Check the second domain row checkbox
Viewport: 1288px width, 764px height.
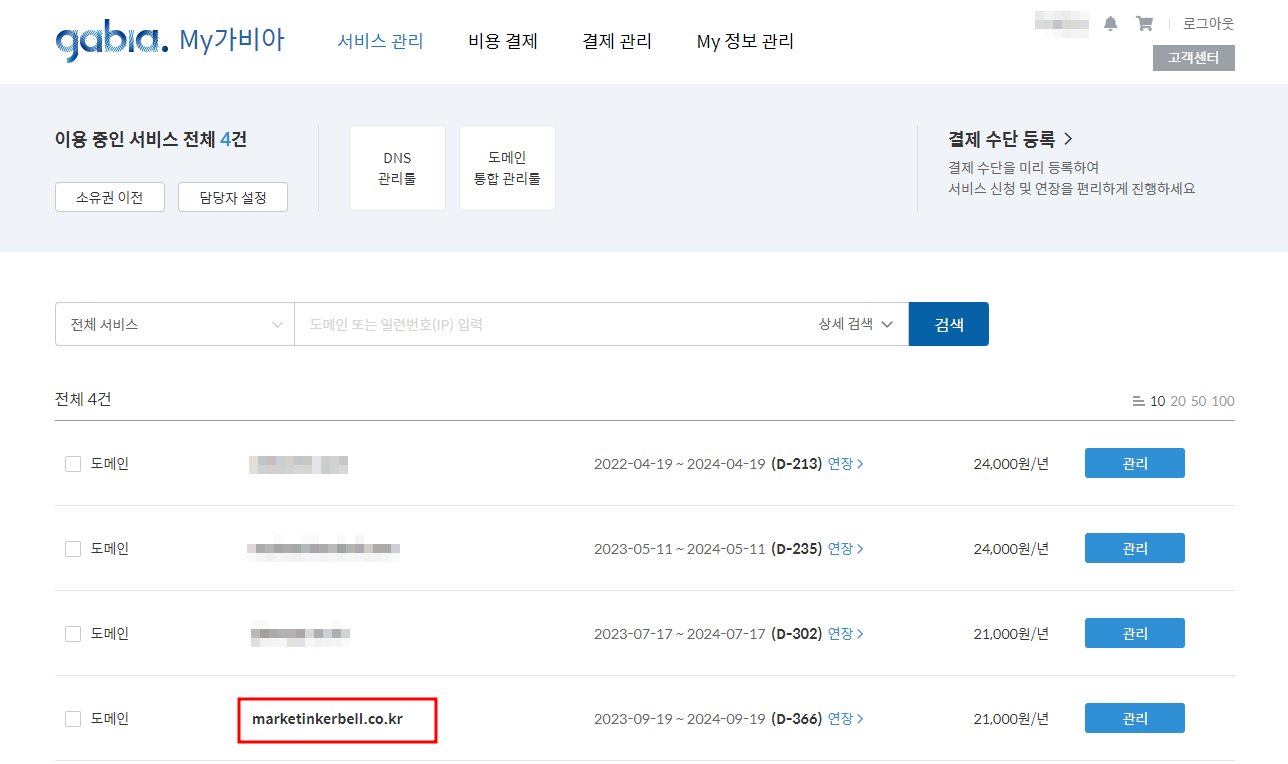[x=72, y=548]
